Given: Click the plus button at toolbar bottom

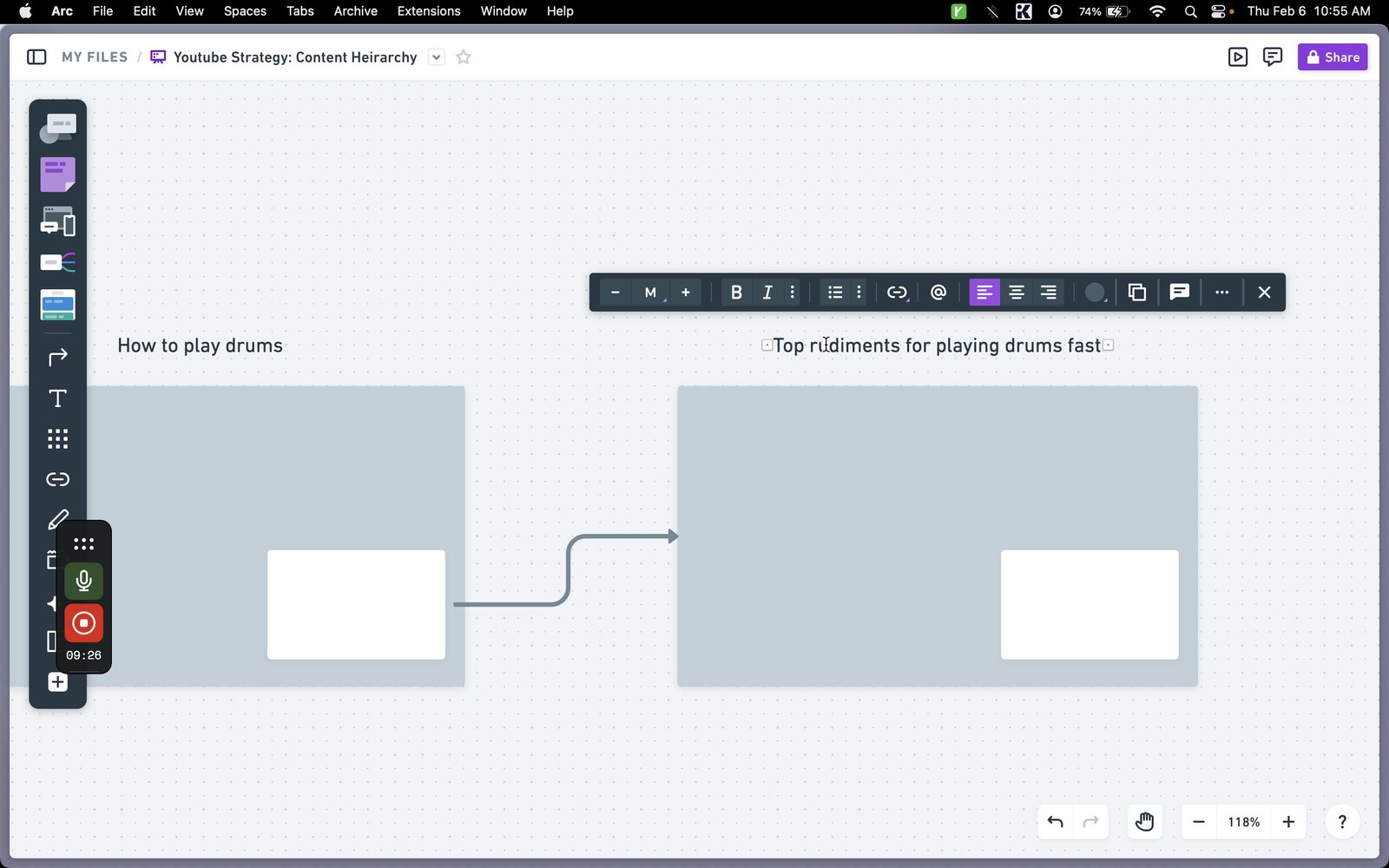Looking at the screenshot, I should [57, 682].
